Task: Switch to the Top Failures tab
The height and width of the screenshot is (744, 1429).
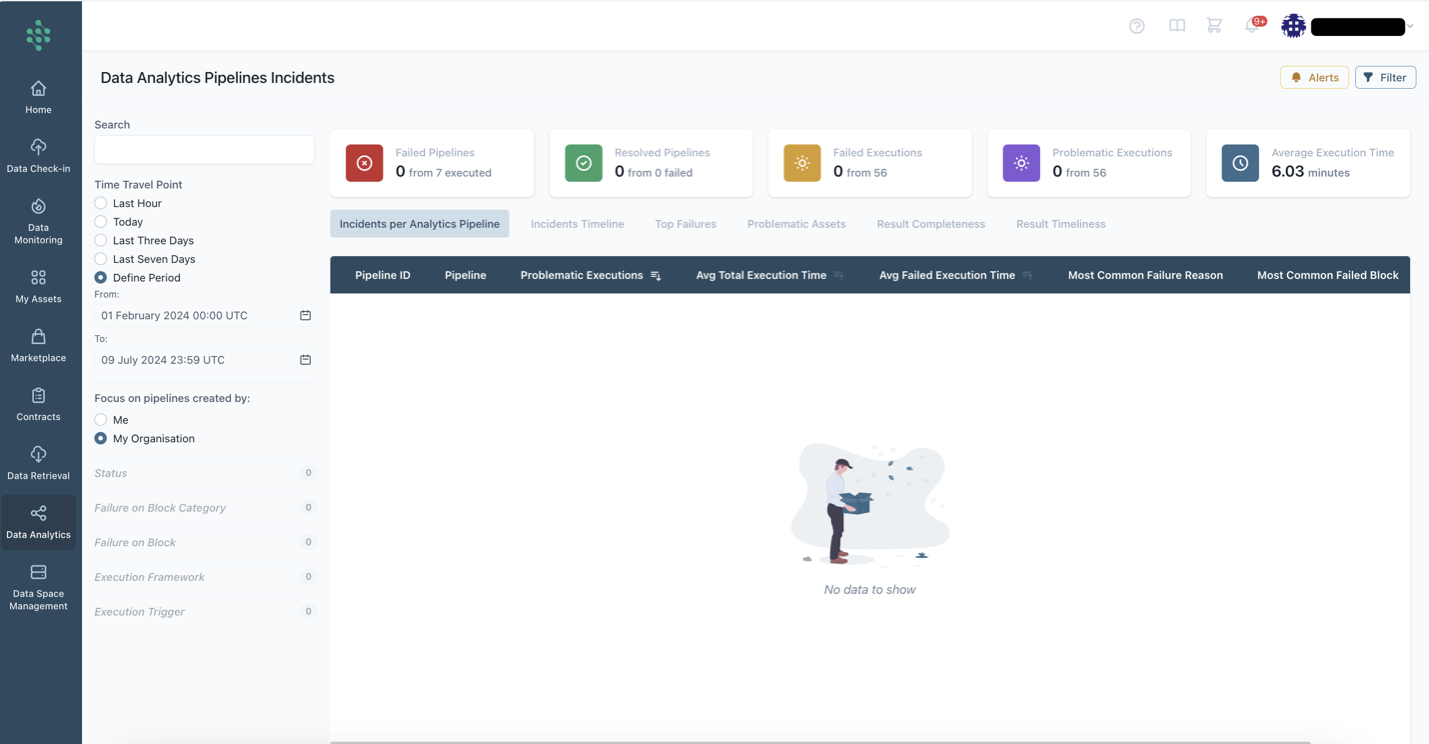Action: pos(685,224)
